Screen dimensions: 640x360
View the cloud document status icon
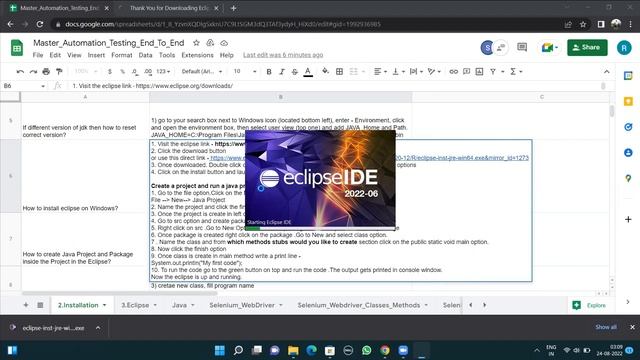click(224, 43)
